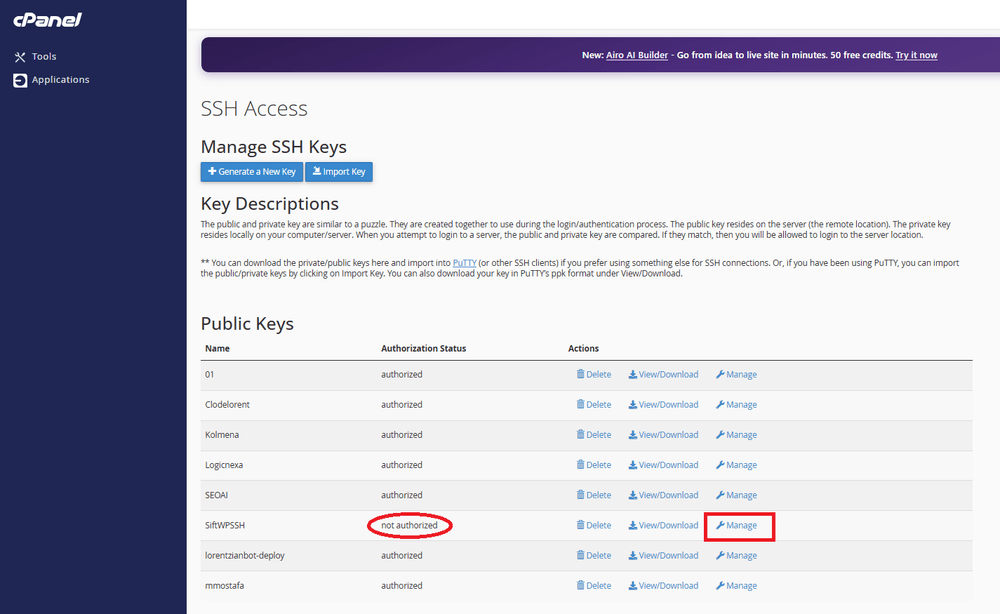The height and width of the screenshot is (614, 1000).
Task: View/Download the mmostafa key
Action: [663, 585]
